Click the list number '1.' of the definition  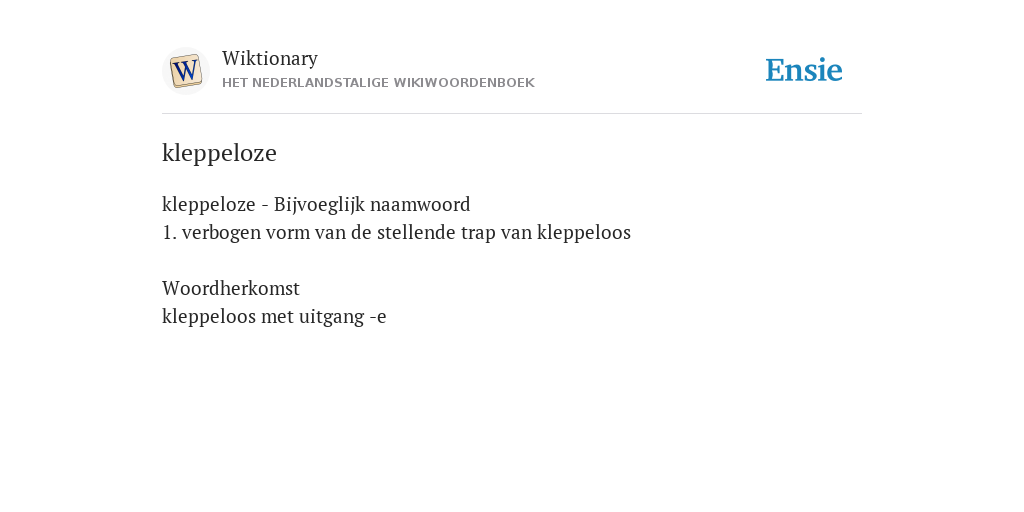169,233
